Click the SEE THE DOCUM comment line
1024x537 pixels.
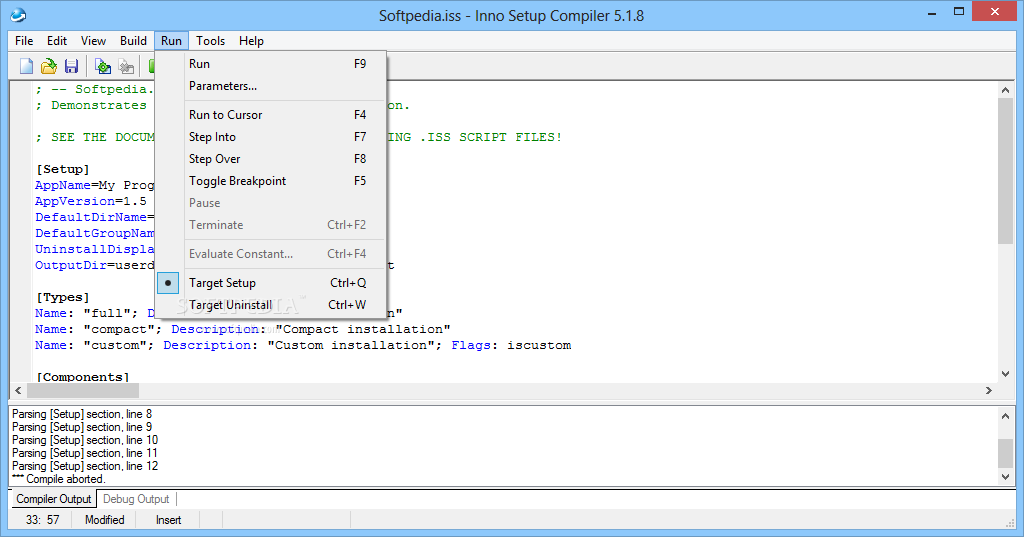[95, 137]
